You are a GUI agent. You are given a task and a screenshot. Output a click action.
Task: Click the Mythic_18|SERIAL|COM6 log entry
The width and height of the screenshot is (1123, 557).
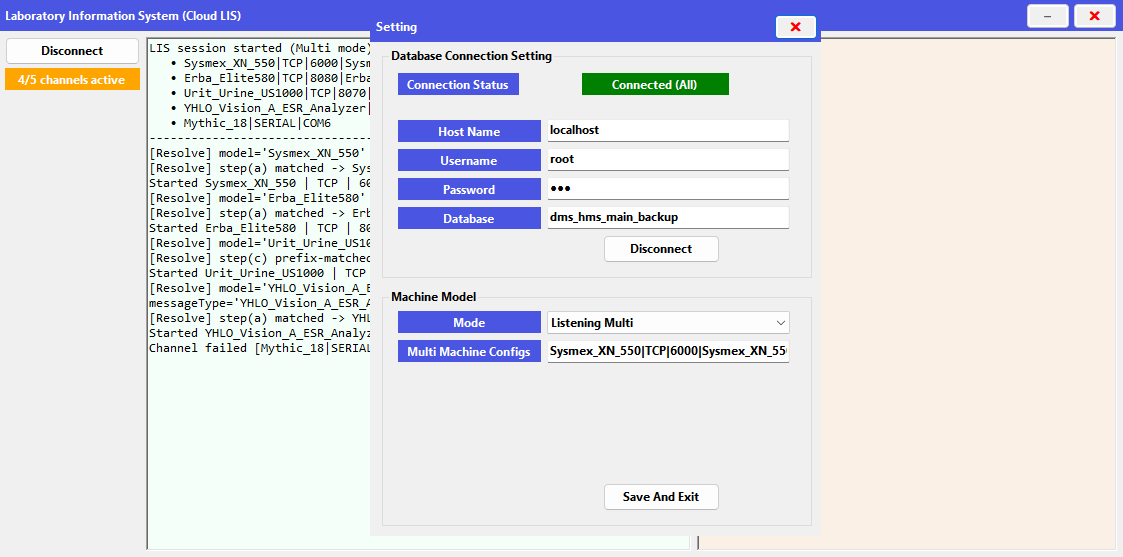(257, 123)
